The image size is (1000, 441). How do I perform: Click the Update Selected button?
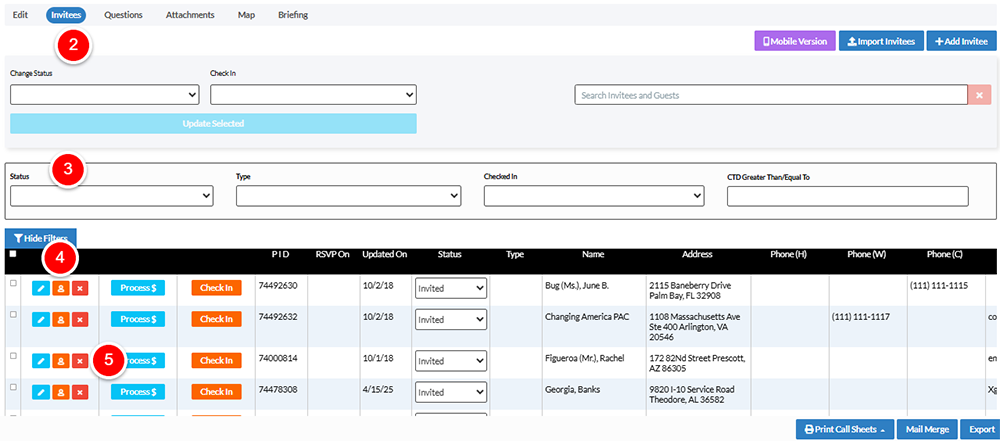(x=213, y=123)
